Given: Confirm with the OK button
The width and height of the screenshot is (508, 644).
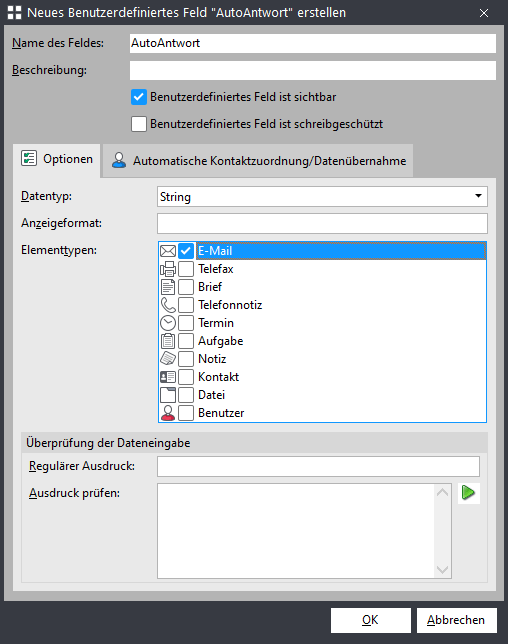Looking at the screenshot, I should coord(370,620).
